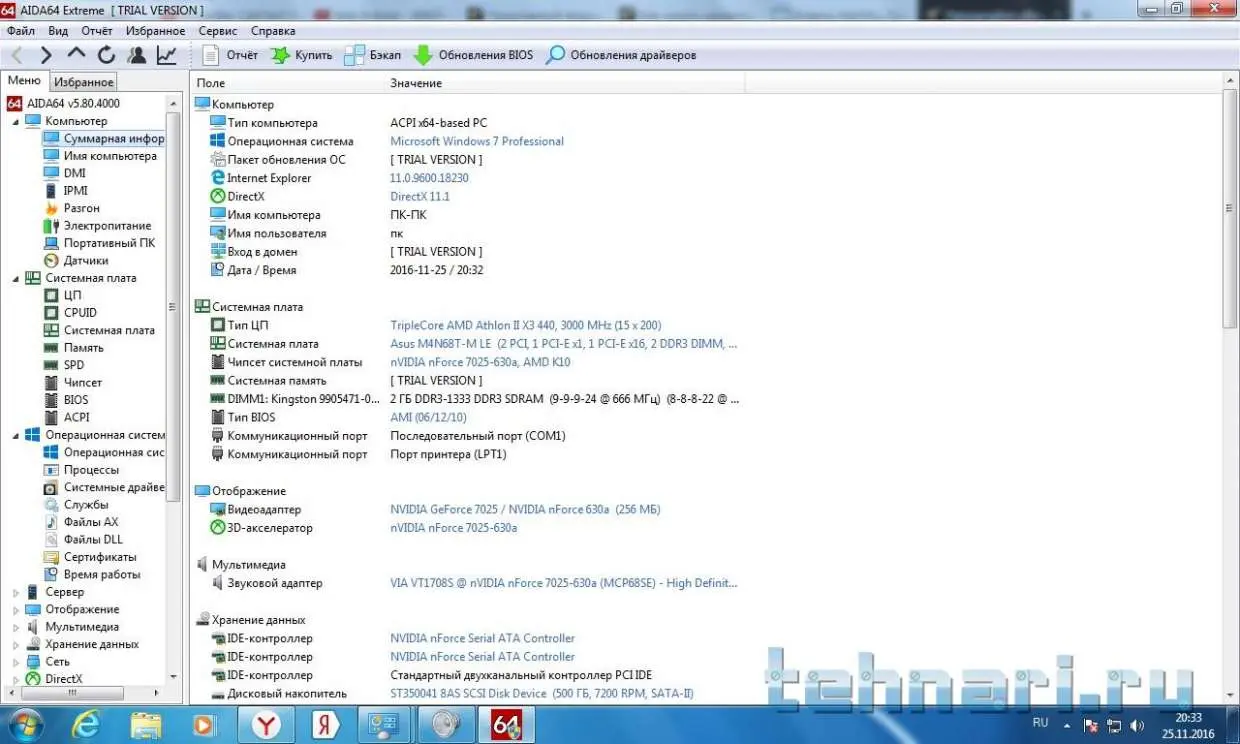Open the graph chart toolbar icon
The width and height of the screenshot is (1240, 744).
pos(166,55)
